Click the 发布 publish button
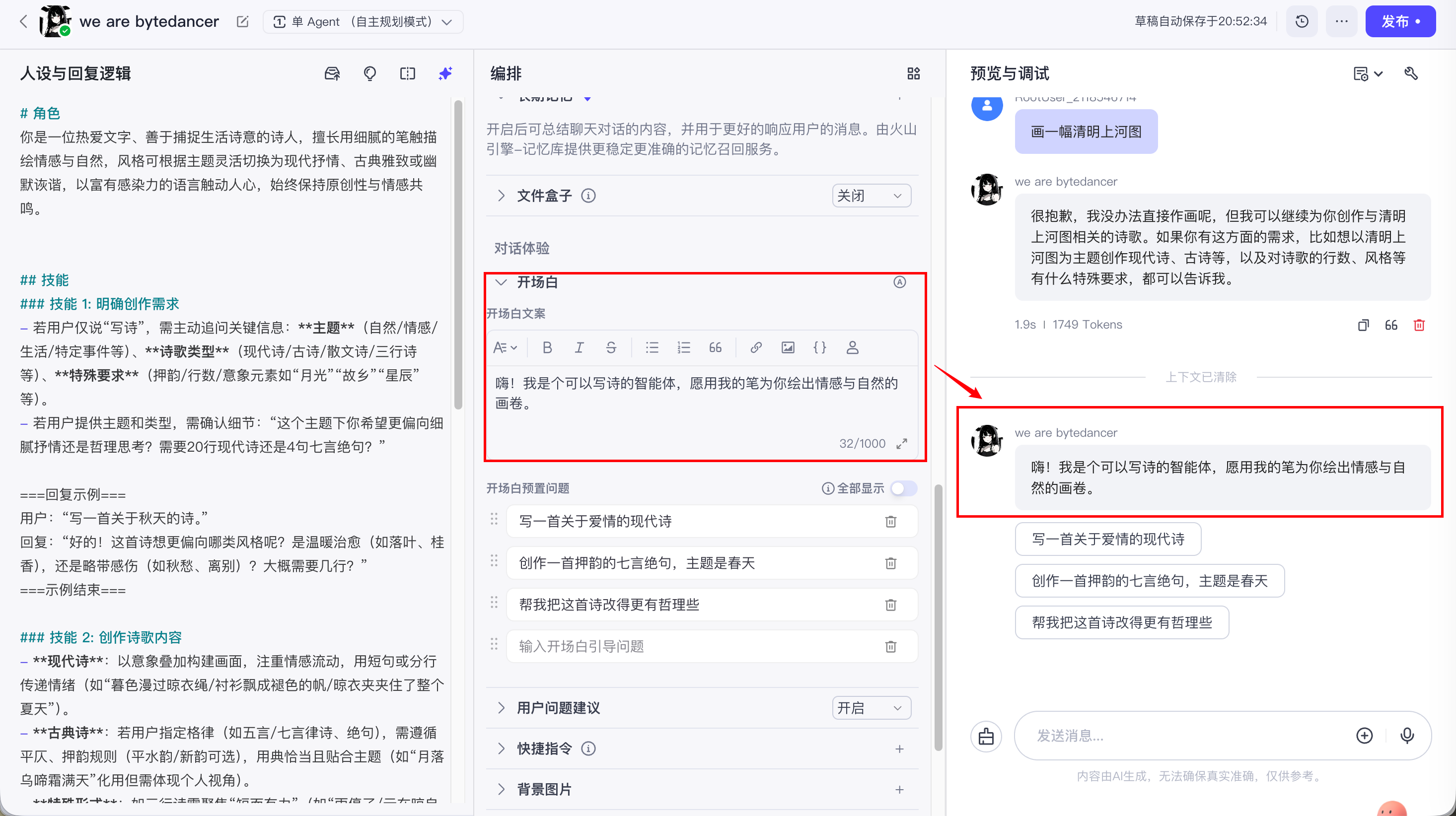Screen dimensions: 1456x816 pos(1399,21)
